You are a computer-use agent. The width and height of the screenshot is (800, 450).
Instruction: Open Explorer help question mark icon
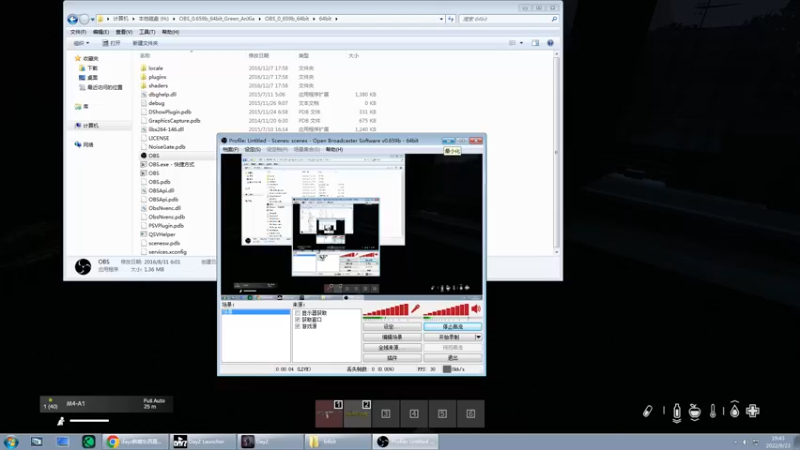(x=550, y=43)
